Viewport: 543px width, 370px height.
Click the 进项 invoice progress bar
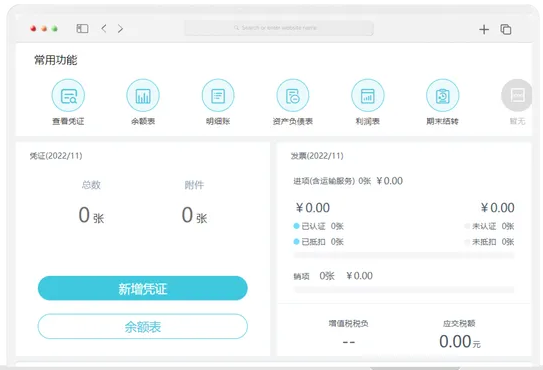click(x=404, y=256)
